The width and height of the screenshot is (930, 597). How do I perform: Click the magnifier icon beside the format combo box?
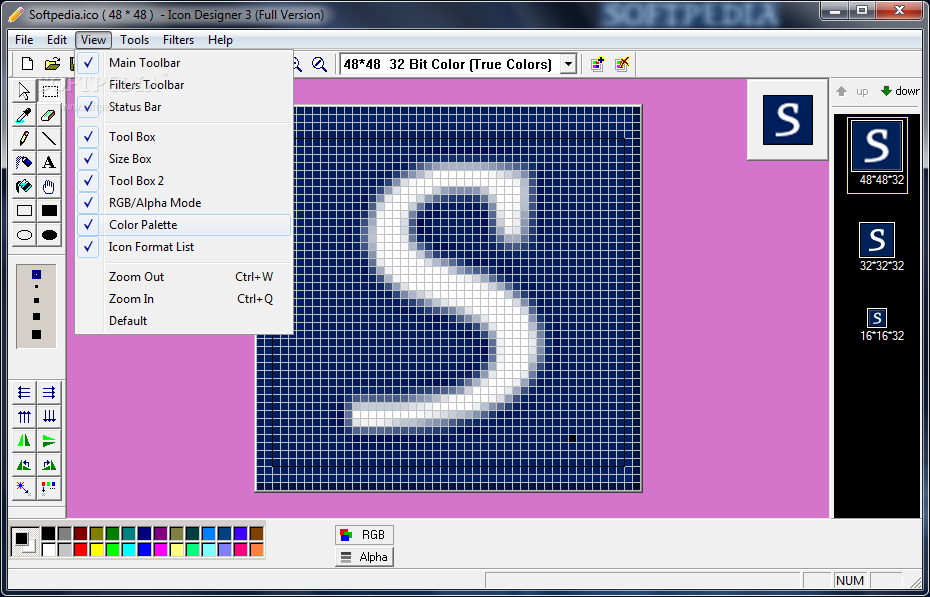click(x=319, y=64)
